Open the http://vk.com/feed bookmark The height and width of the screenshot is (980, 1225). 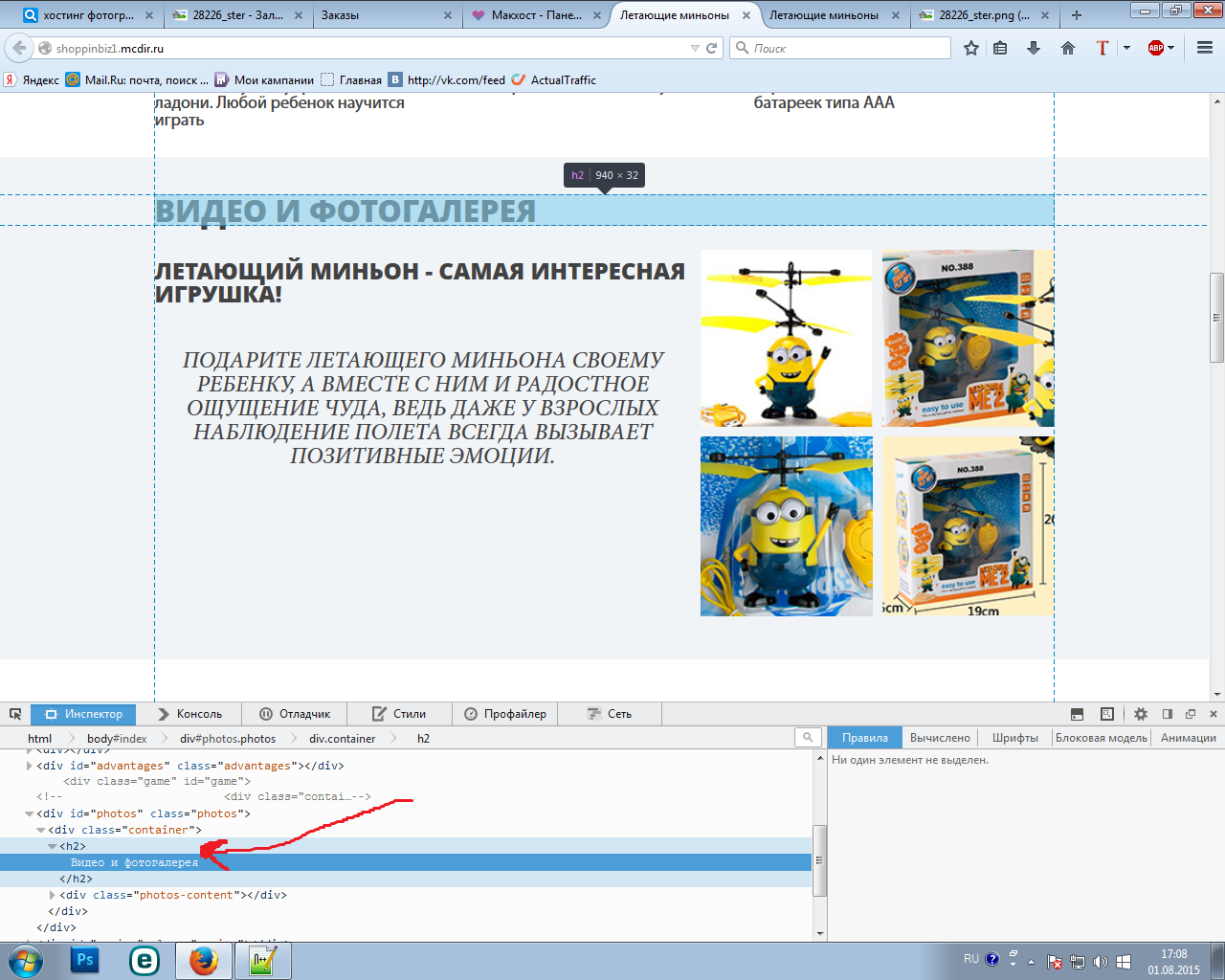tap(447, 80)
